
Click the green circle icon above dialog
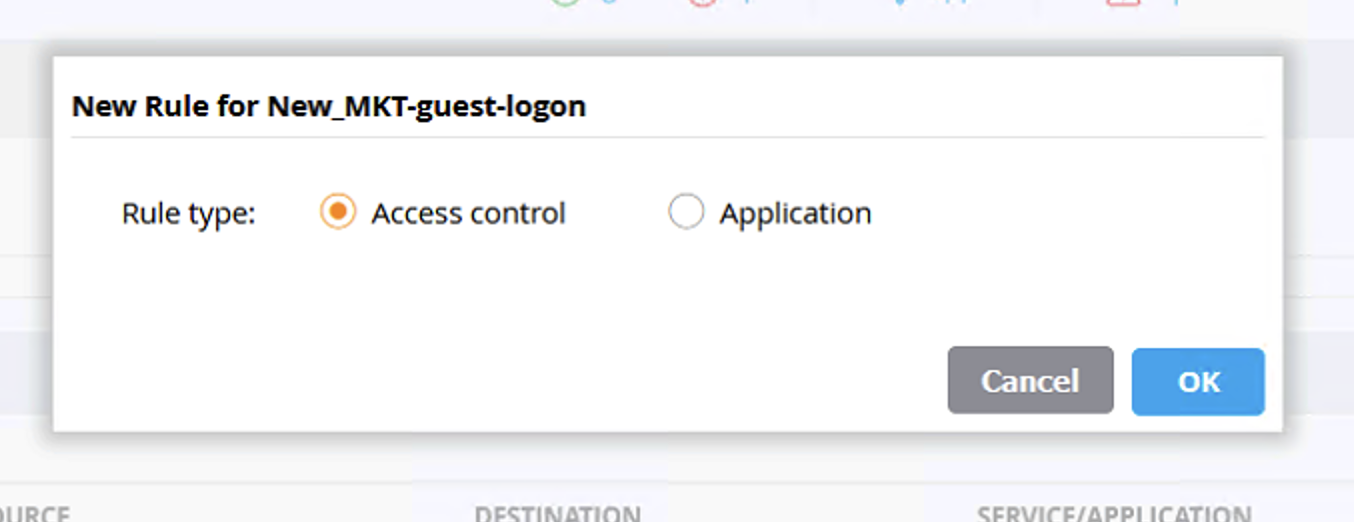[566, 3]
